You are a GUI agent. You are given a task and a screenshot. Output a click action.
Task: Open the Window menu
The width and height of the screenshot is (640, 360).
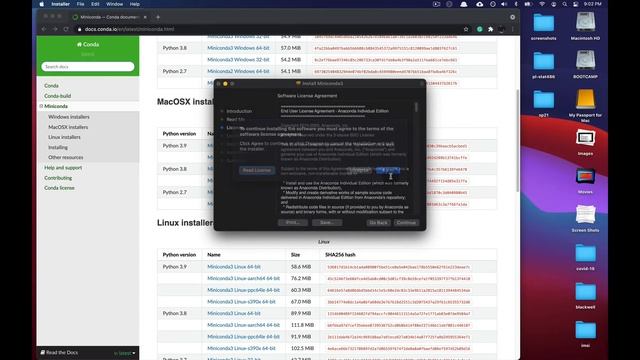pyautogui.click(x=114, y=4)
